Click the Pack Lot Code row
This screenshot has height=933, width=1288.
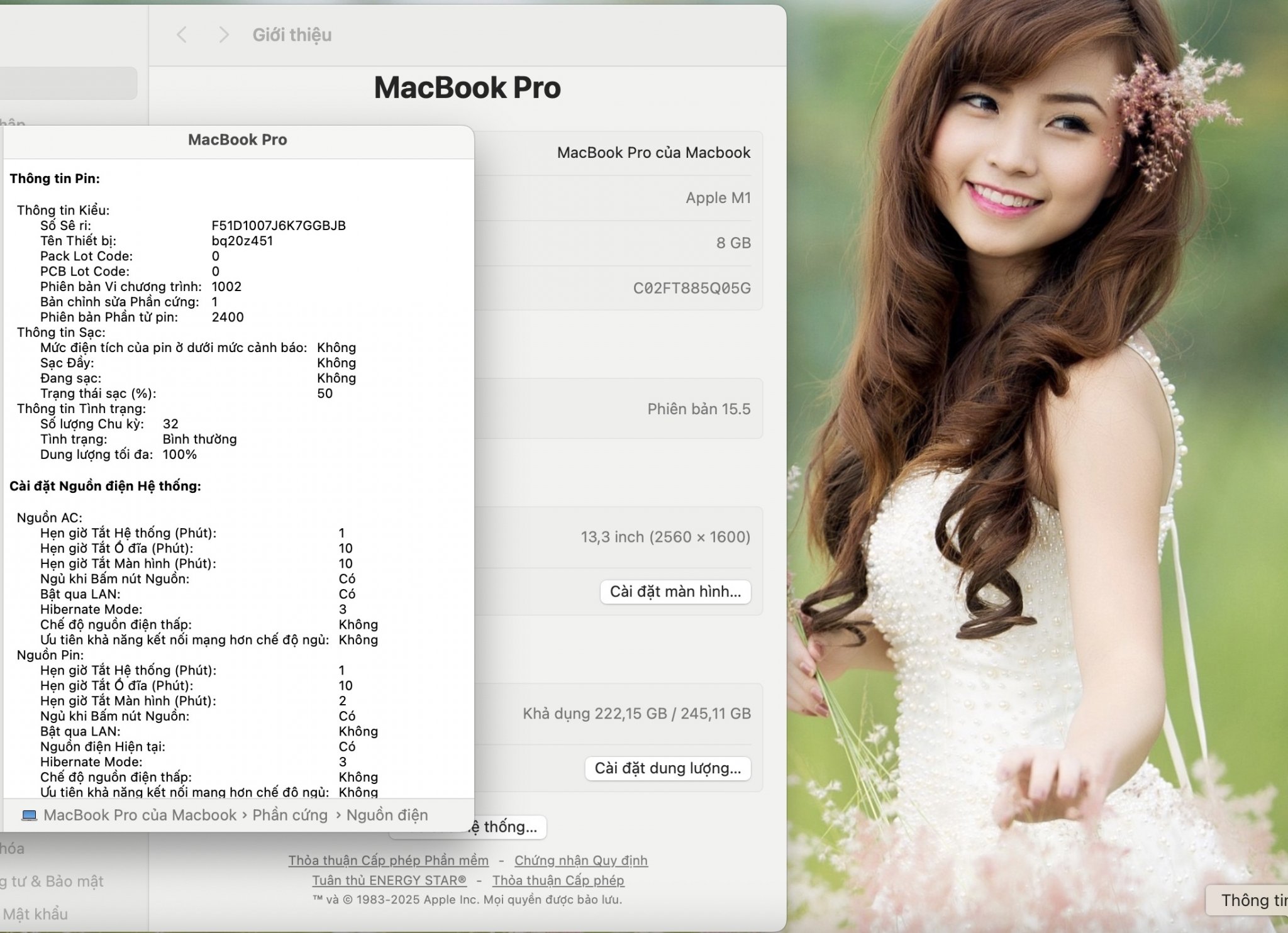[130, 257]
